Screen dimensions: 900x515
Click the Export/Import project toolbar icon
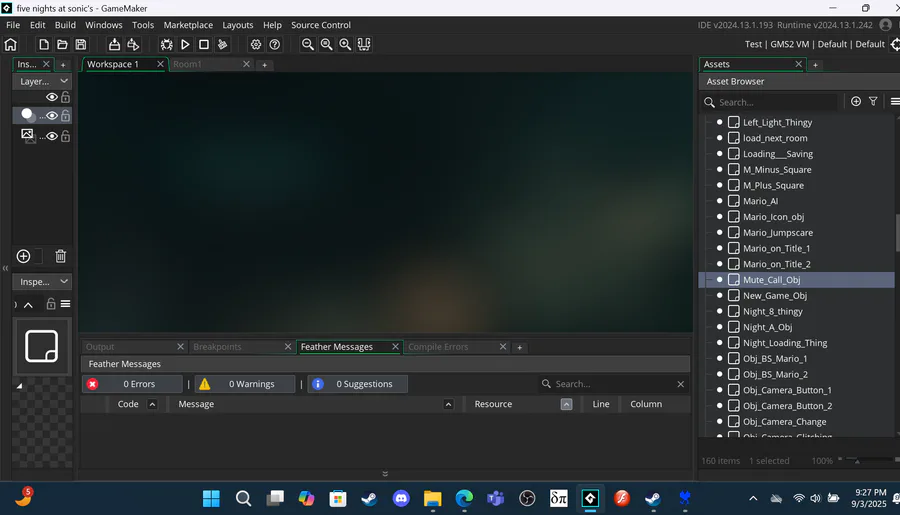[133, 44]
